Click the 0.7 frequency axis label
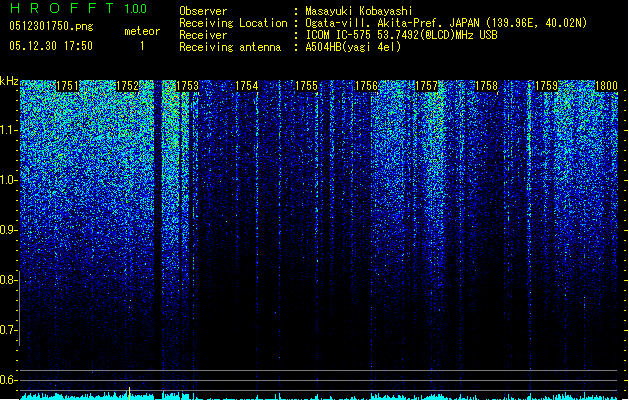The height and width of the screenshot is (400, 629). 8,330
